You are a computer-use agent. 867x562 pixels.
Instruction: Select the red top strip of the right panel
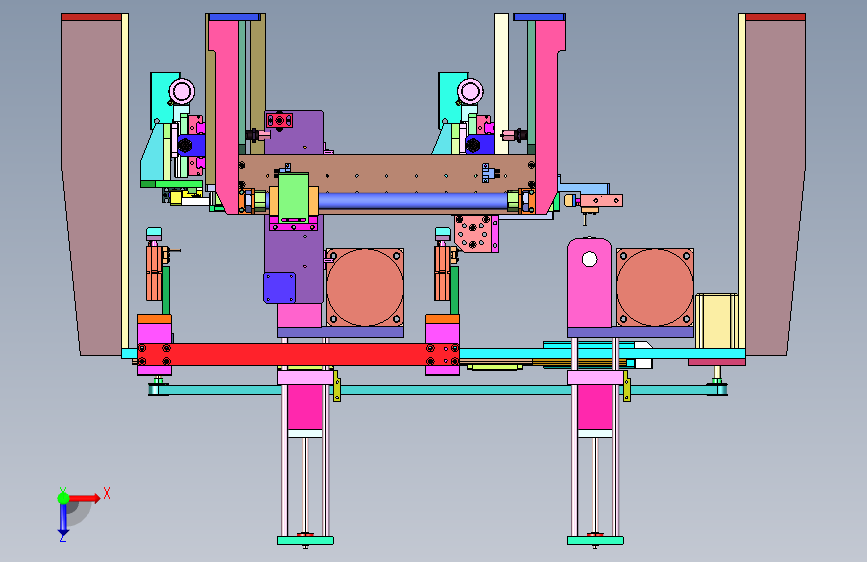click(x=775, y=17)
